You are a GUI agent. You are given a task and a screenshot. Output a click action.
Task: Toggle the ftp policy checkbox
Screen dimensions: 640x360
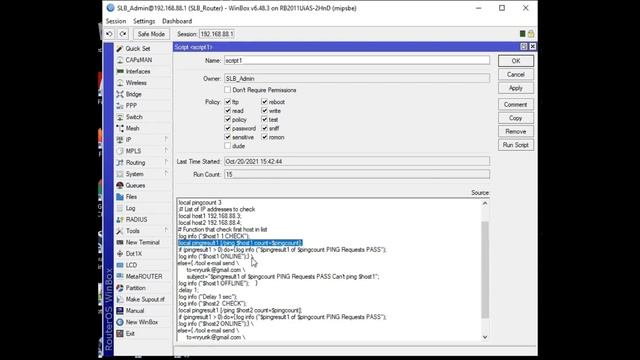pos(228,102)
